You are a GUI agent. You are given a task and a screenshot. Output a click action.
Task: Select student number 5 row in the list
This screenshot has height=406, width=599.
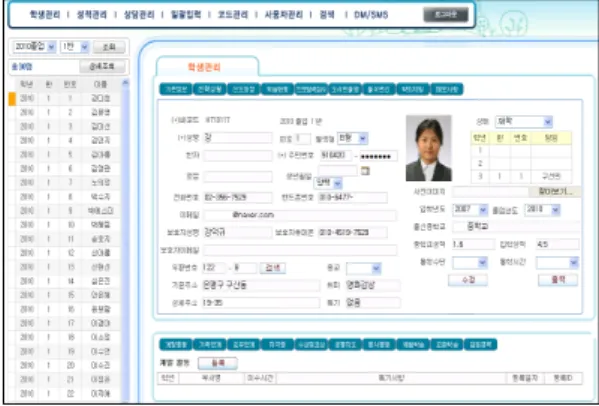point(65,155)
